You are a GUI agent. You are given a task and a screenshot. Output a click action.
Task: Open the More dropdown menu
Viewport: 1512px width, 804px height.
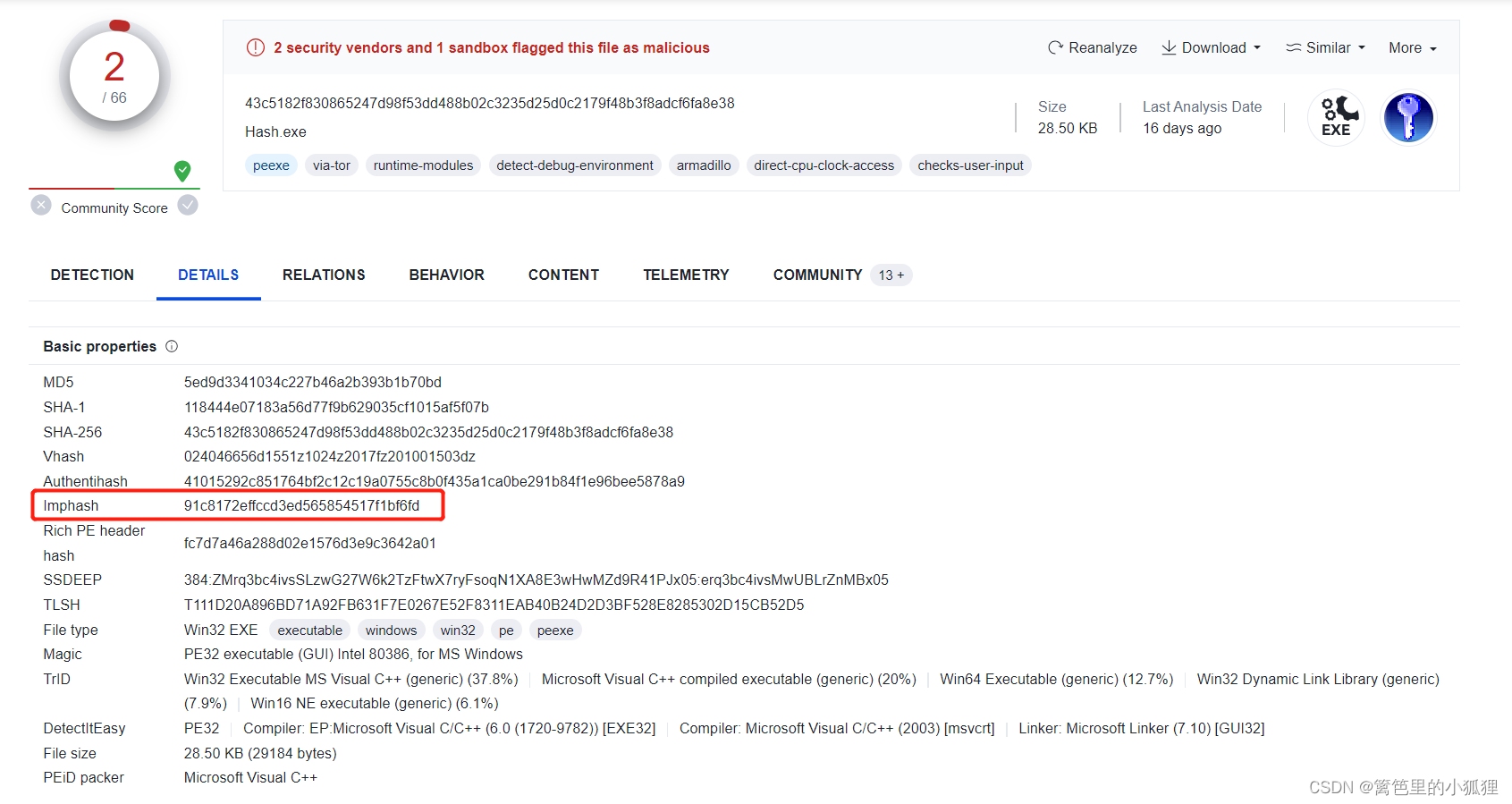pos(1413,48)
